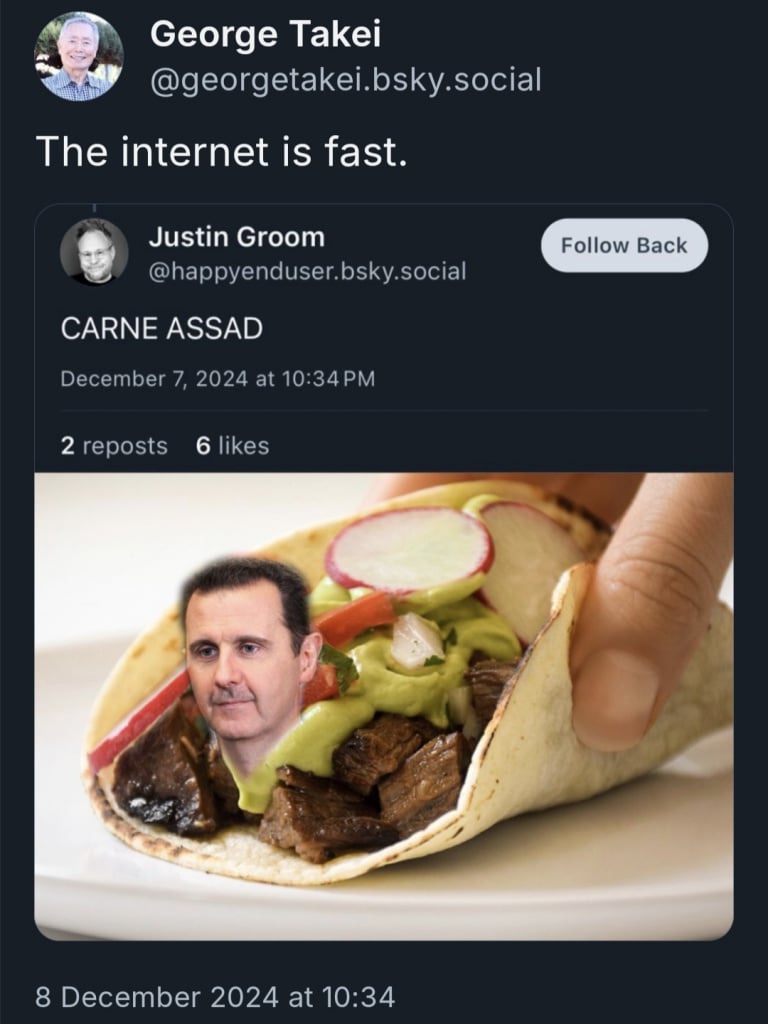Screen dimensions: 768x1024
Task: Open the @happyenduser.bsky.social handle
Action: pos(307,271)
